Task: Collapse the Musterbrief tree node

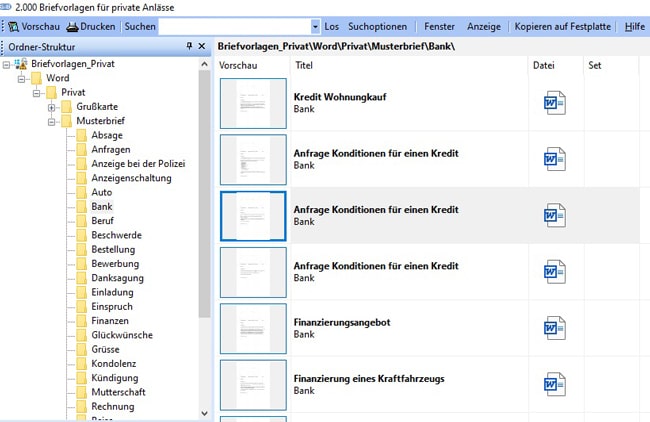Action: 52,121
